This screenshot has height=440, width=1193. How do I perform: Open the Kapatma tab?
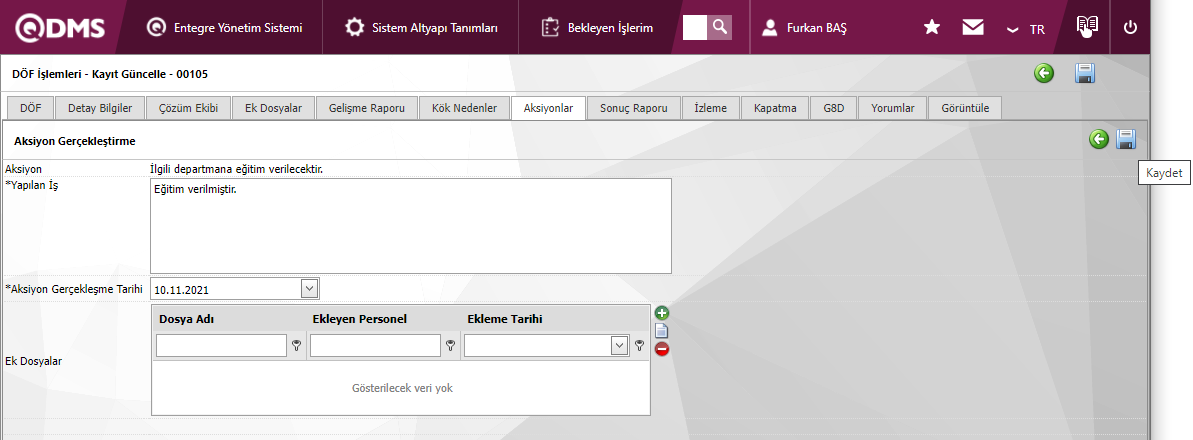775,108
